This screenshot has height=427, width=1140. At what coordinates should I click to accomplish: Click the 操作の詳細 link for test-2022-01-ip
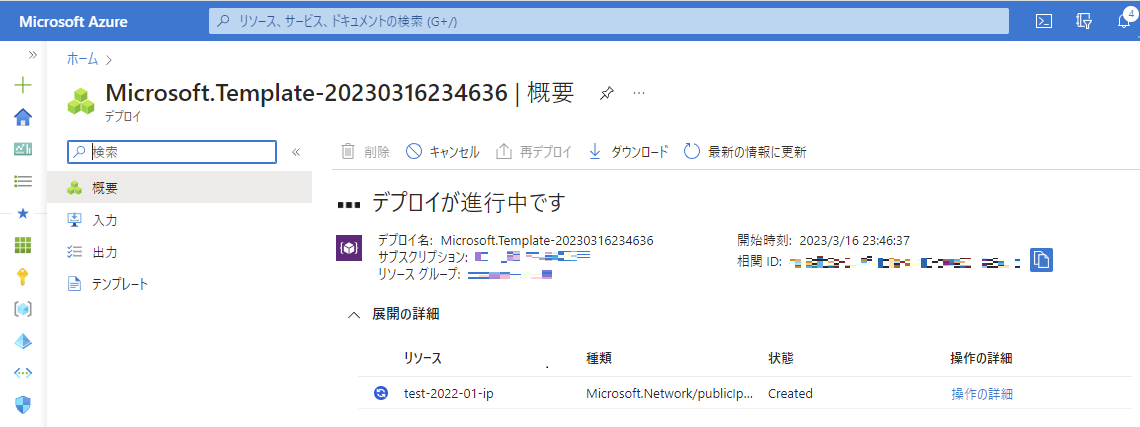point(982,394)
